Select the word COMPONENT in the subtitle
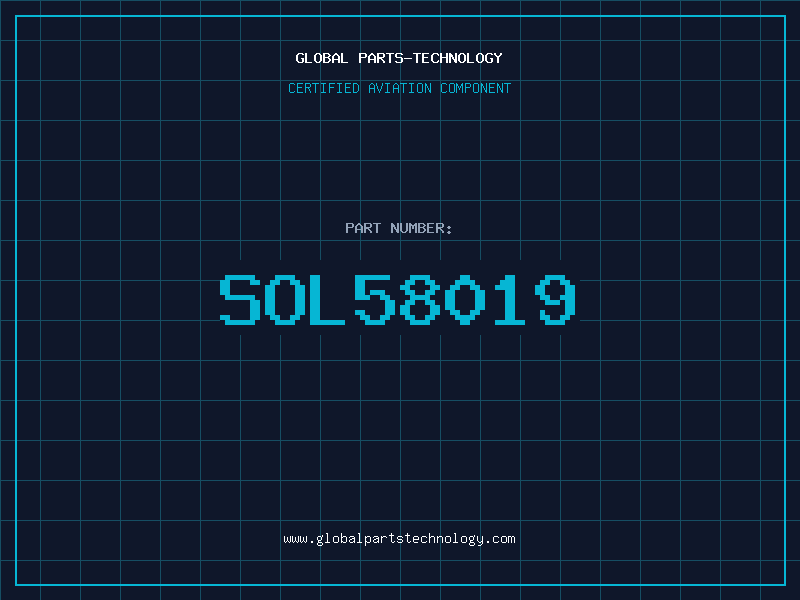The width and height of the screenshot is (800, 600). [x=476, y=88]
